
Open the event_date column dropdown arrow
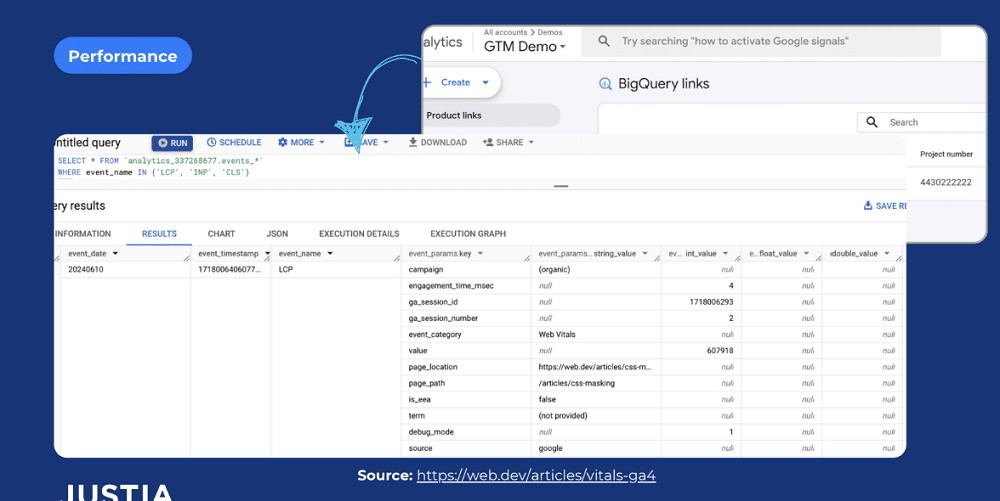(115, 254)
